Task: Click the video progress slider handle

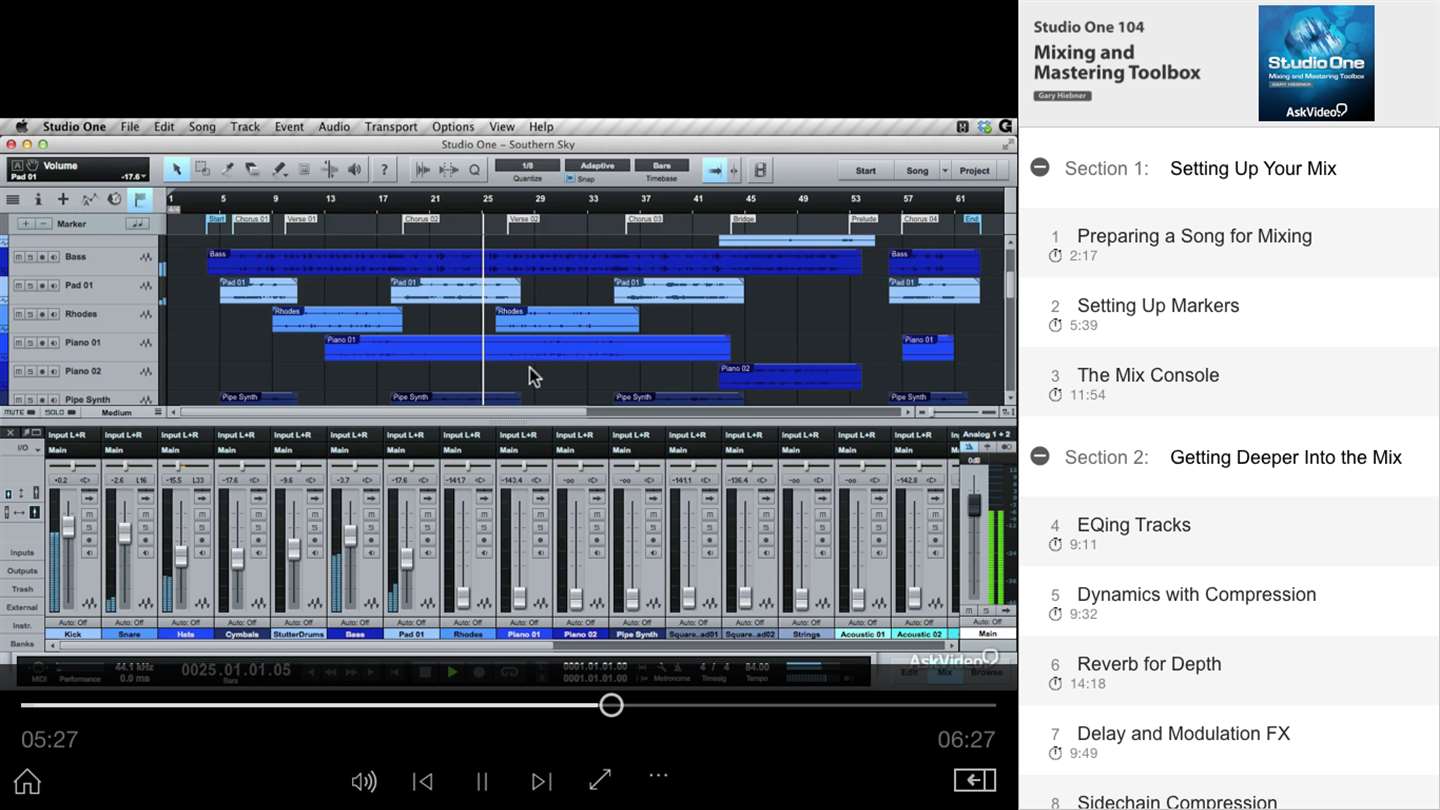Action: click(611, 705)
